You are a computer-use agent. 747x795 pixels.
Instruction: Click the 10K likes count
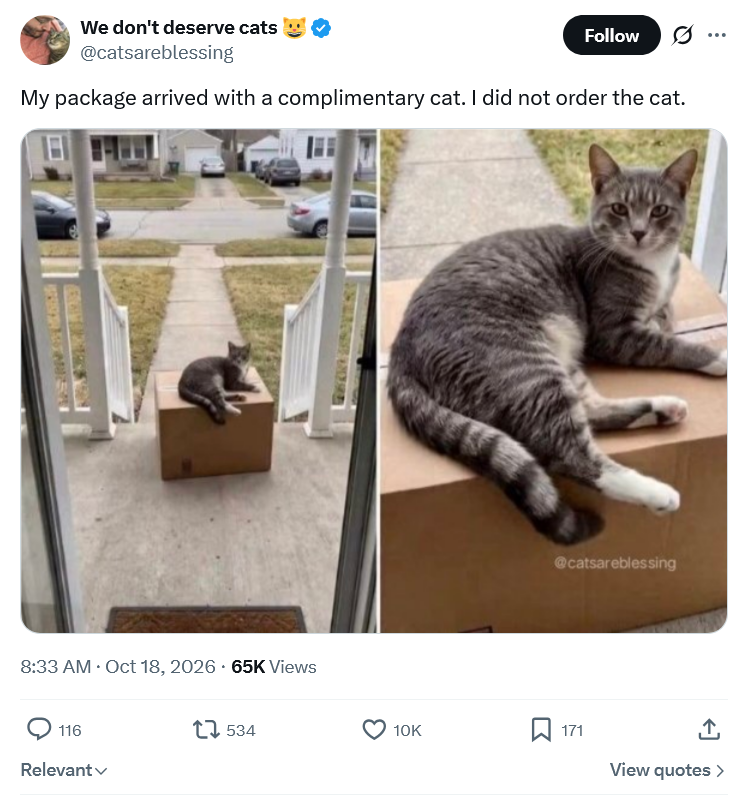(407, 730)
